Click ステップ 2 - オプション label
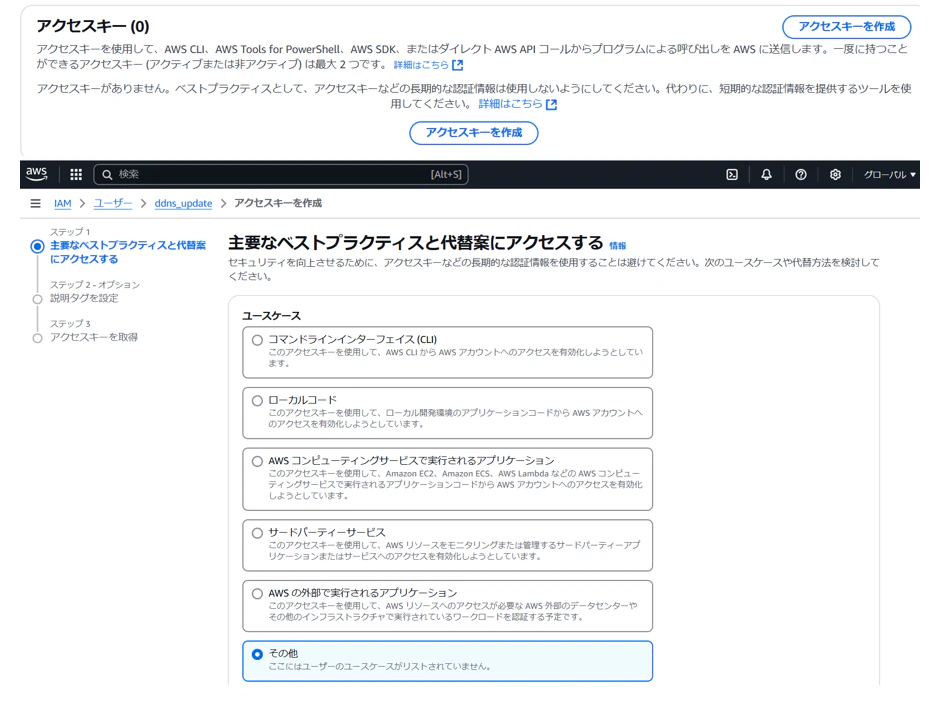This screenshot has height=720, width=929. (x=95, y=284)
